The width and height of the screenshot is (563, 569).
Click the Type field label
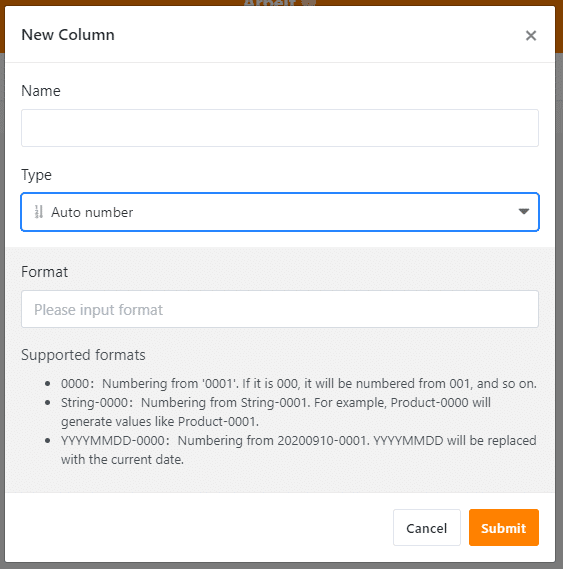pyautogui.click(x=36, y=175)
